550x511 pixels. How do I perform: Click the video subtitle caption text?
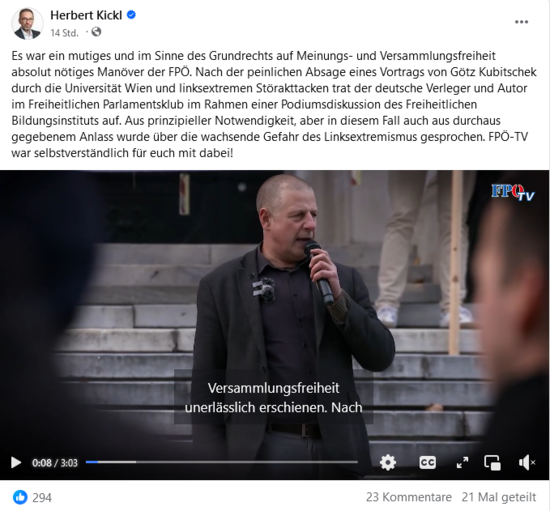pos(274,398)
